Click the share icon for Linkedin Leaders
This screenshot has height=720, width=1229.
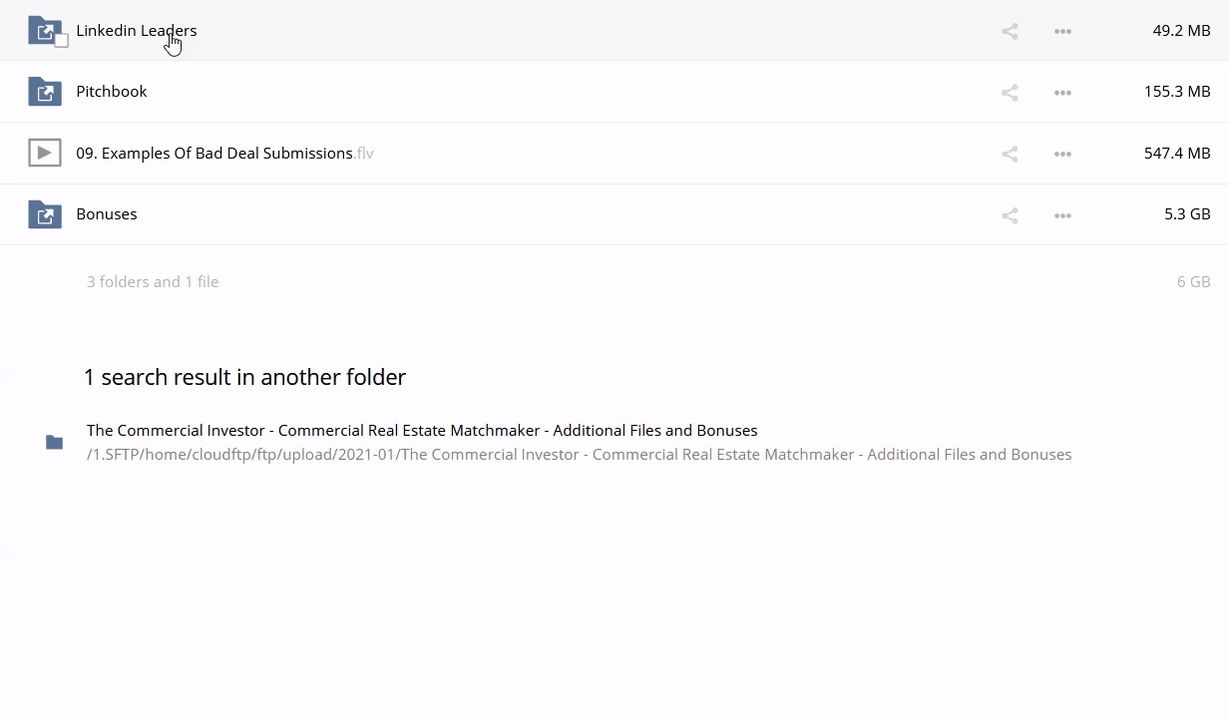(1010, 32)
